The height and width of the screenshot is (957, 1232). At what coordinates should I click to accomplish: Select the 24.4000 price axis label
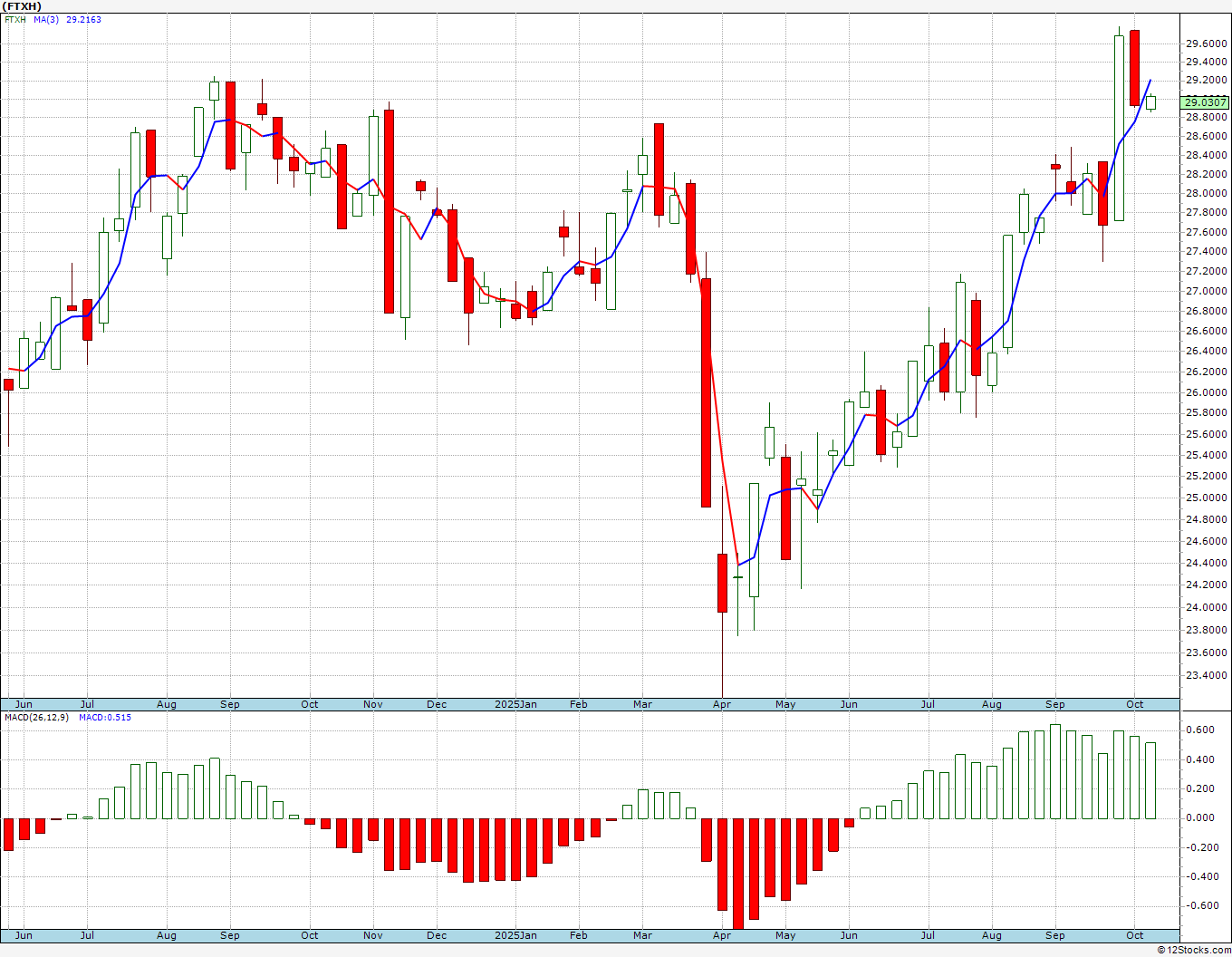click(x=1206, y=563)
